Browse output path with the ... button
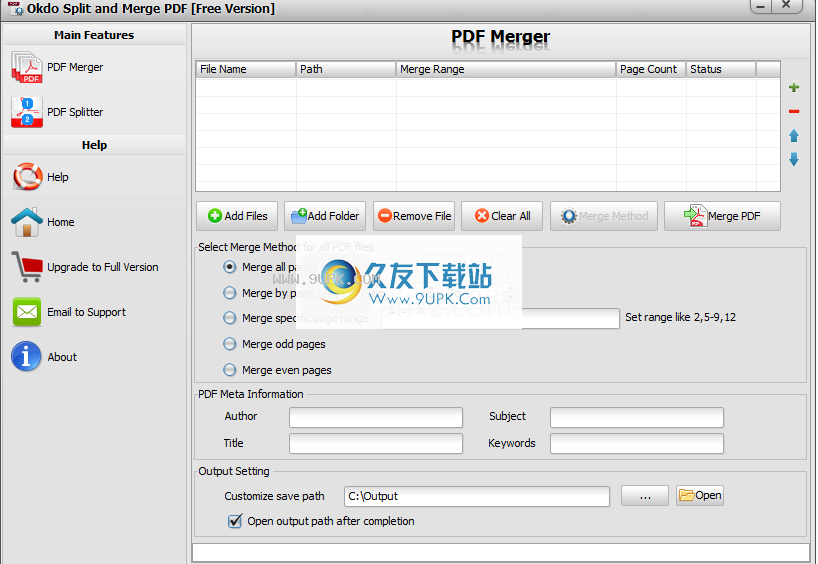The image size is (818, 564). 645,496
